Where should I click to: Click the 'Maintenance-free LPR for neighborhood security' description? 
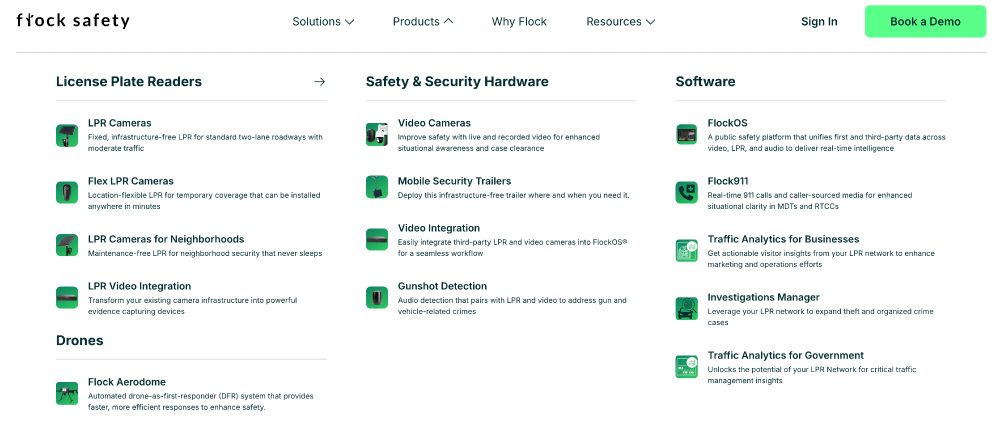[205, 253]
